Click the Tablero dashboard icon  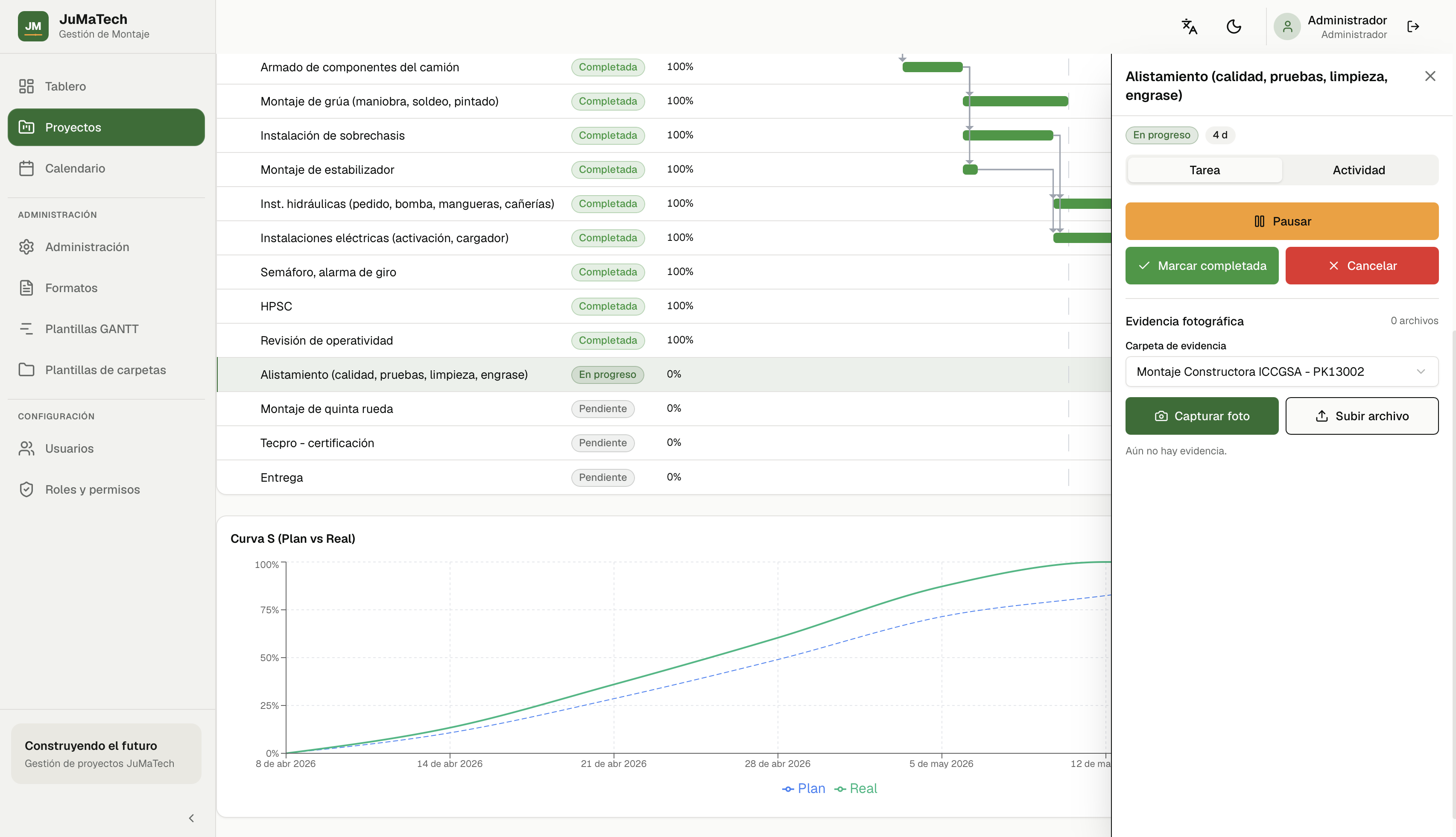26,86
